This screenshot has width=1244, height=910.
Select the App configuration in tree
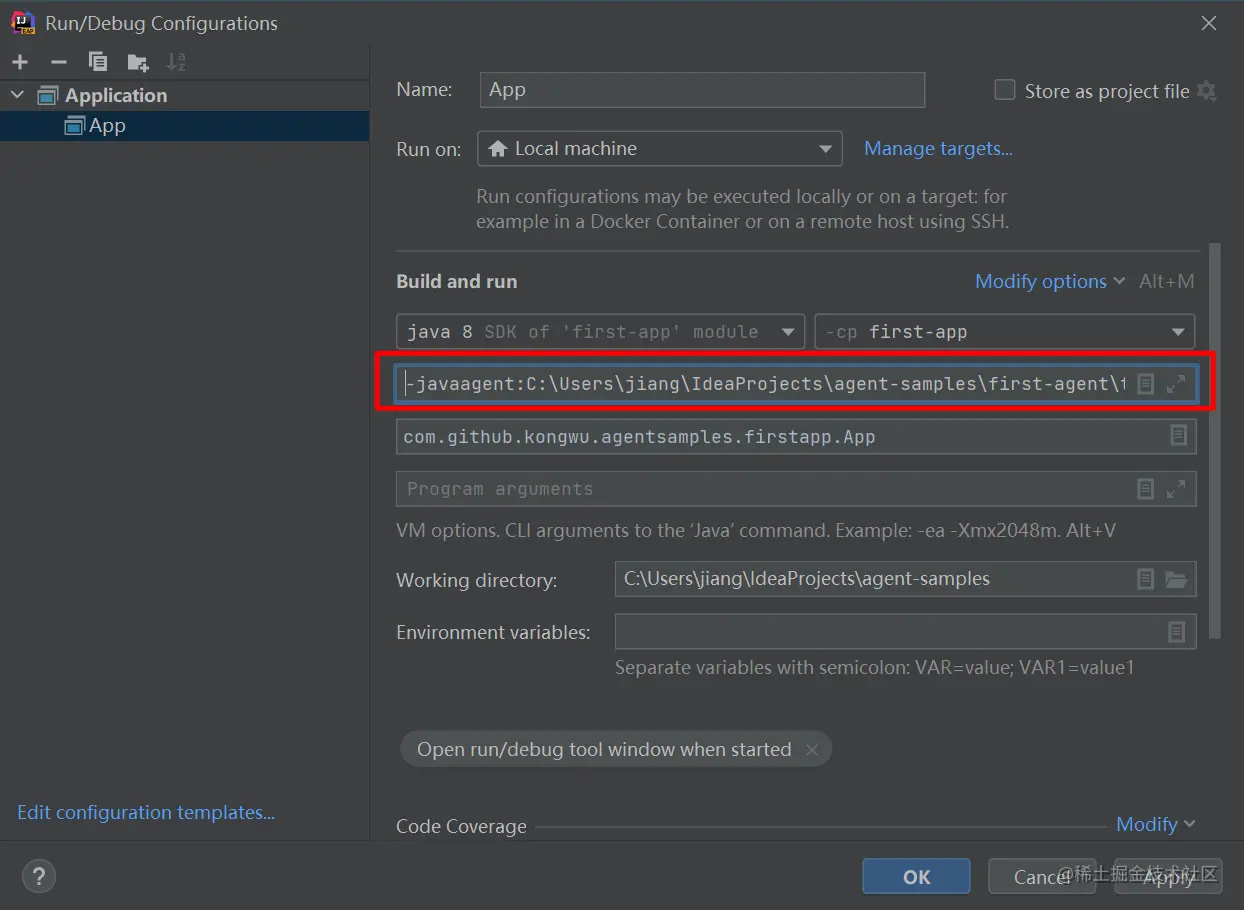(184, 125)
